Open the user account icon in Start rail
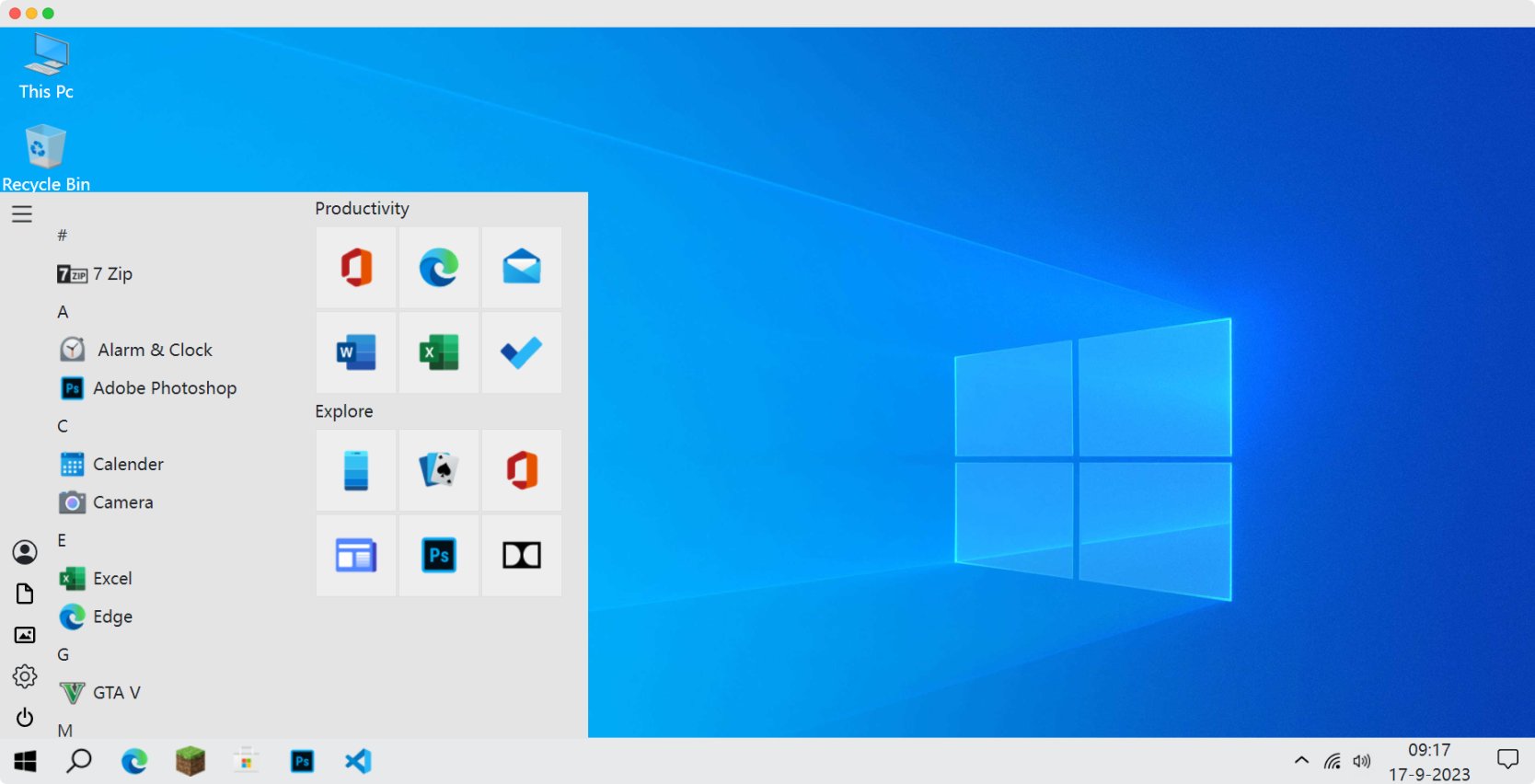The image size is (1535, 784). pos(25,552)
